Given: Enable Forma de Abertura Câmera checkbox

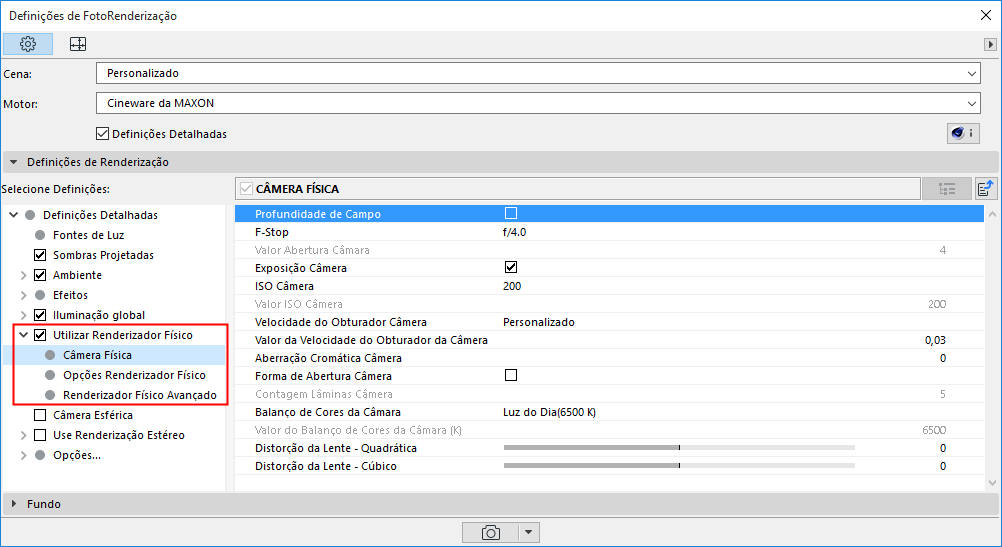Looking at the screenshot, I should (511, 375).
